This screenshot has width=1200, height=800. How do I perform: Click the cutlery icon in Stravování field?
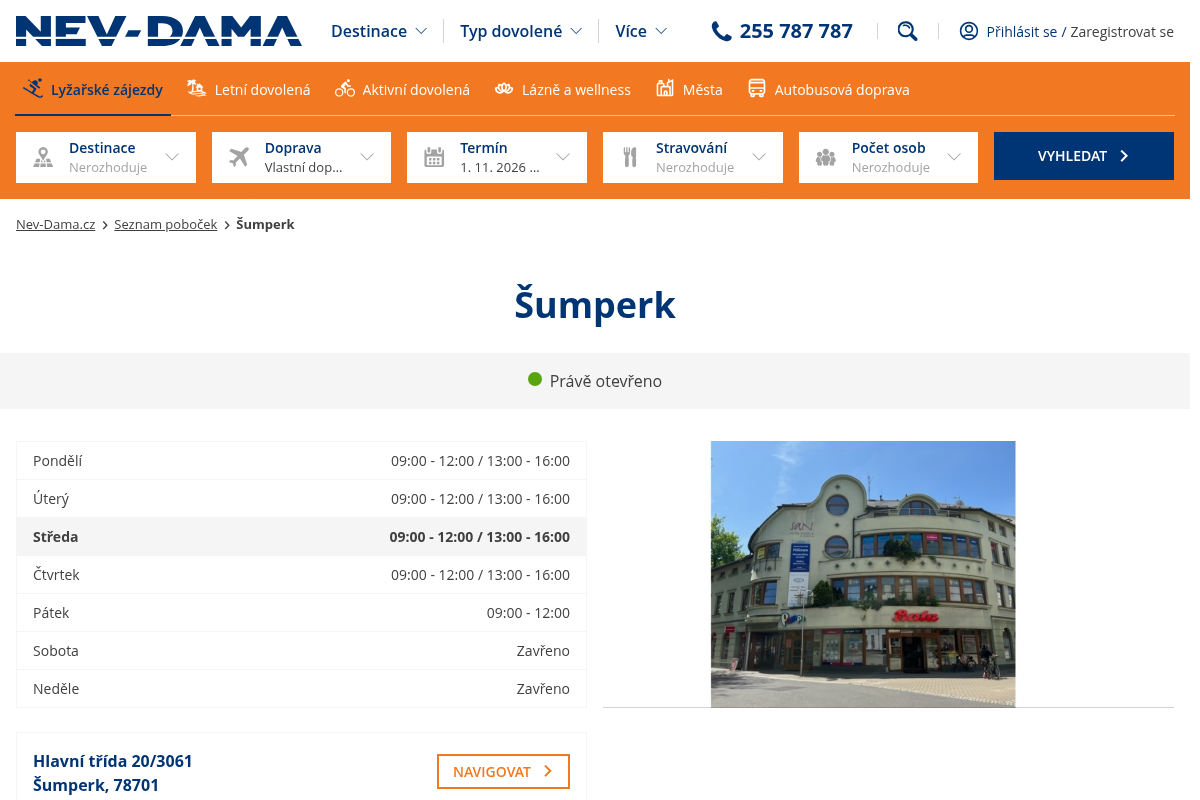click(x=630, y=157)
